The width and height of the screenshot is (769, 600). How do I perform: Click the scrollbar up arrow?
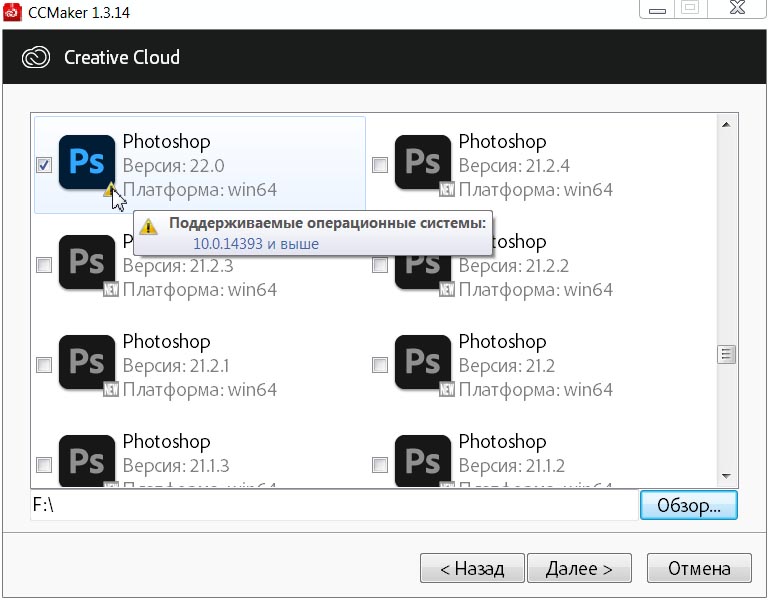click(x=726, y=125)
